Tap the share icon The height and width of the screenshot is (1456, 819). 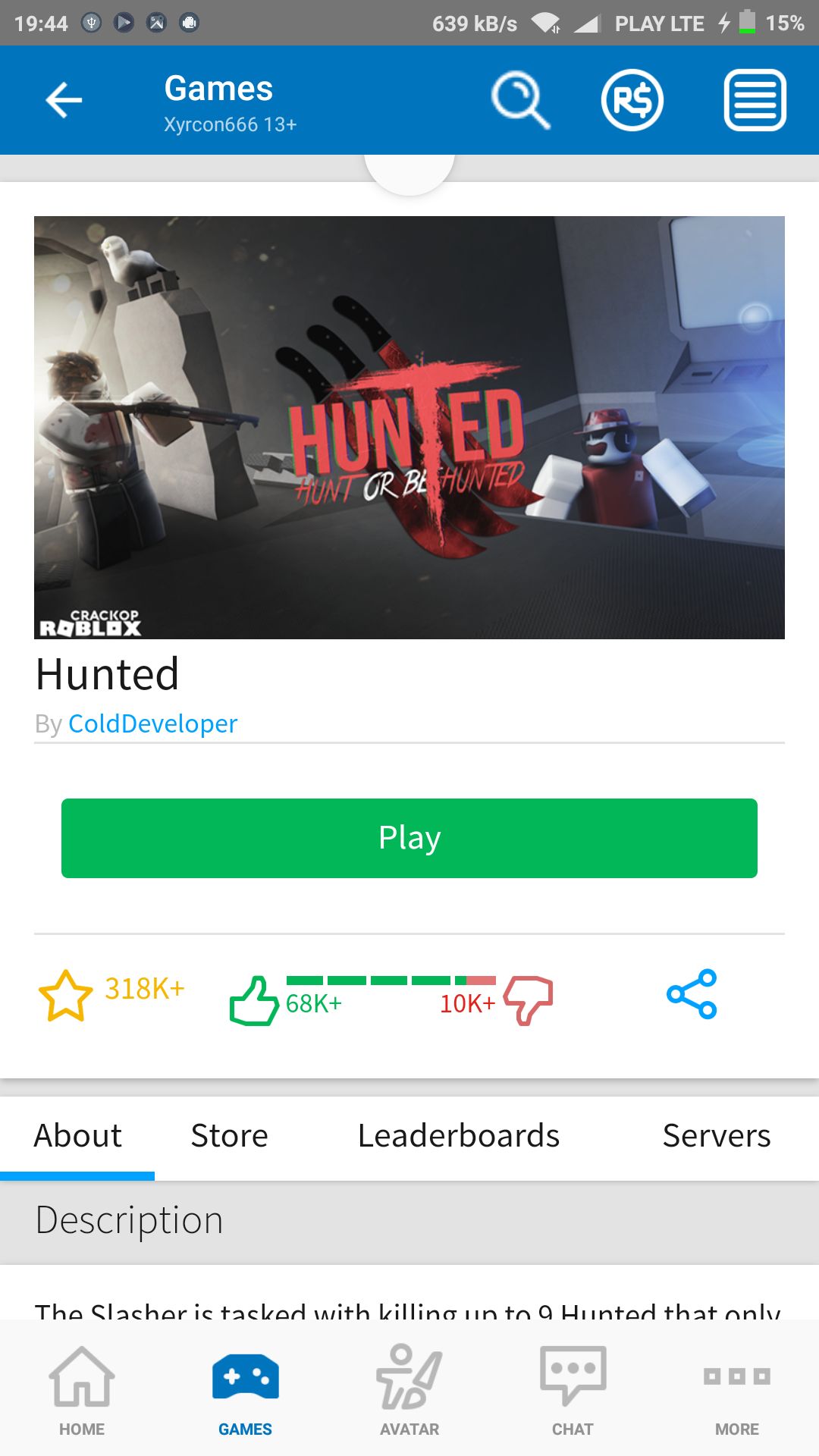[x=692, y=993]
